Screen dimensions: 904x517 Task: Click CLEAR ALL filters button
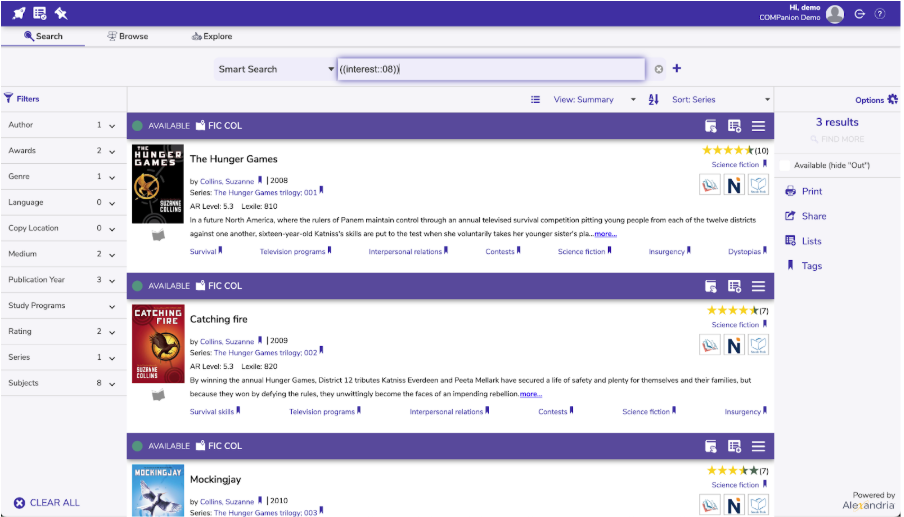[x=47, y=503]
